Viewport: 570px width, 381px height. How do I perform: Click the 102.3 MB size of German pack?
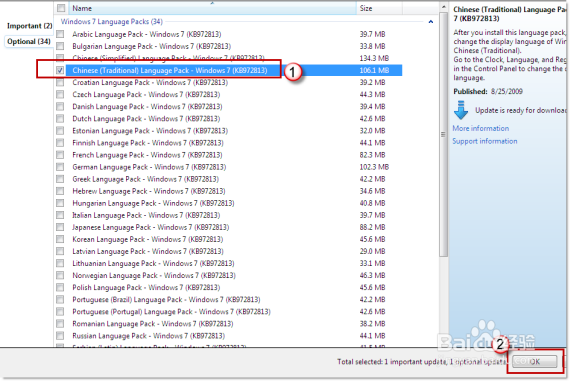(x=374, y=167)
